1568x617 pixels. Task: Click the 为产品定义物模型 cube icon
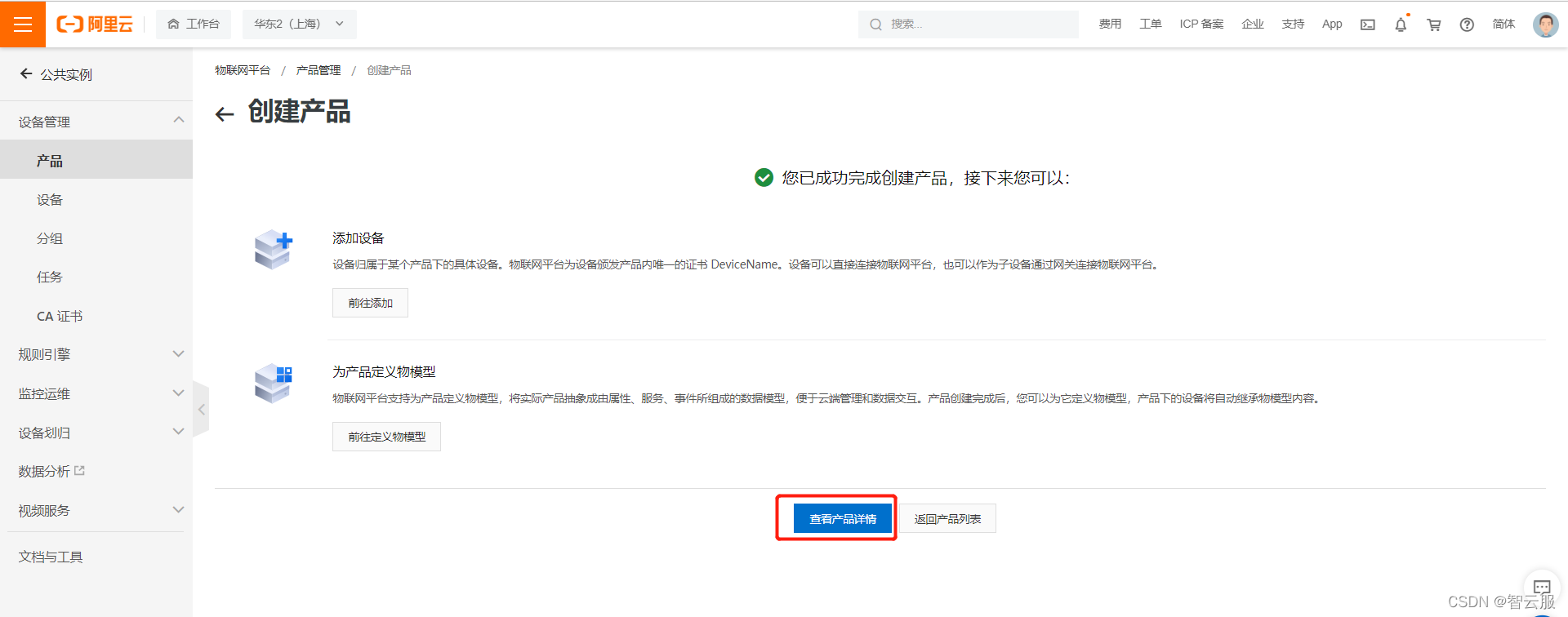(x=274, y=383)
